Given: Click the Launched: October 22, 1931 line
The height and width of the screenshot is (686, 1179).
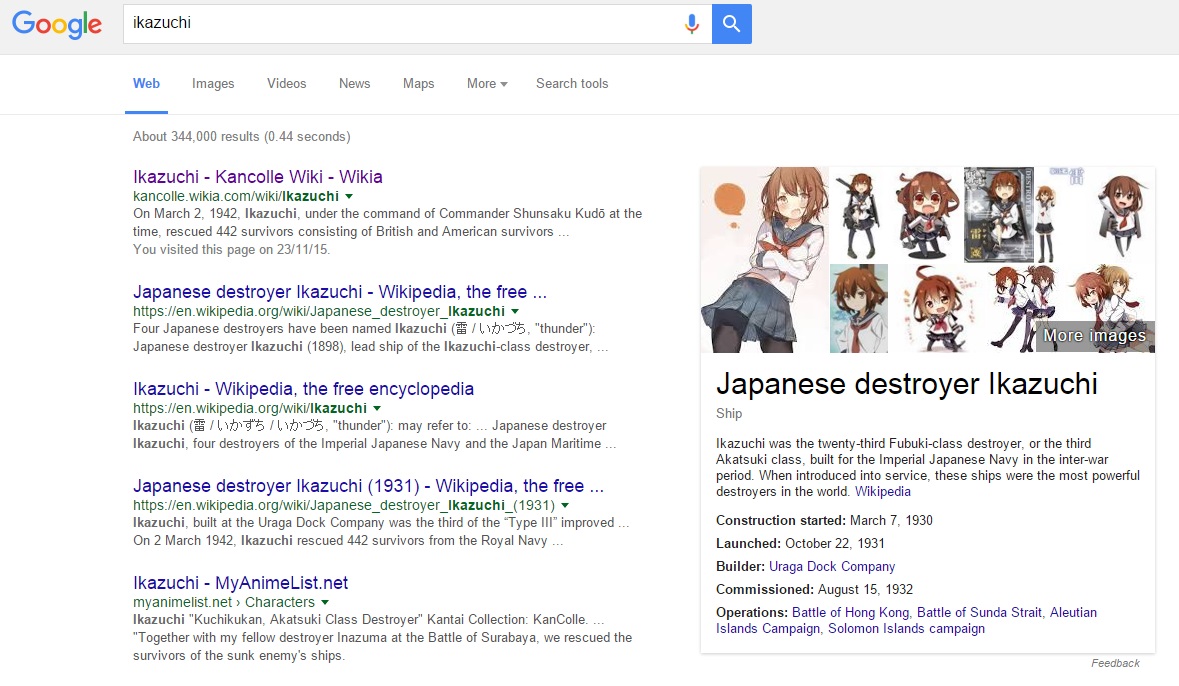Looking at the screenshot, I should 800,544.
